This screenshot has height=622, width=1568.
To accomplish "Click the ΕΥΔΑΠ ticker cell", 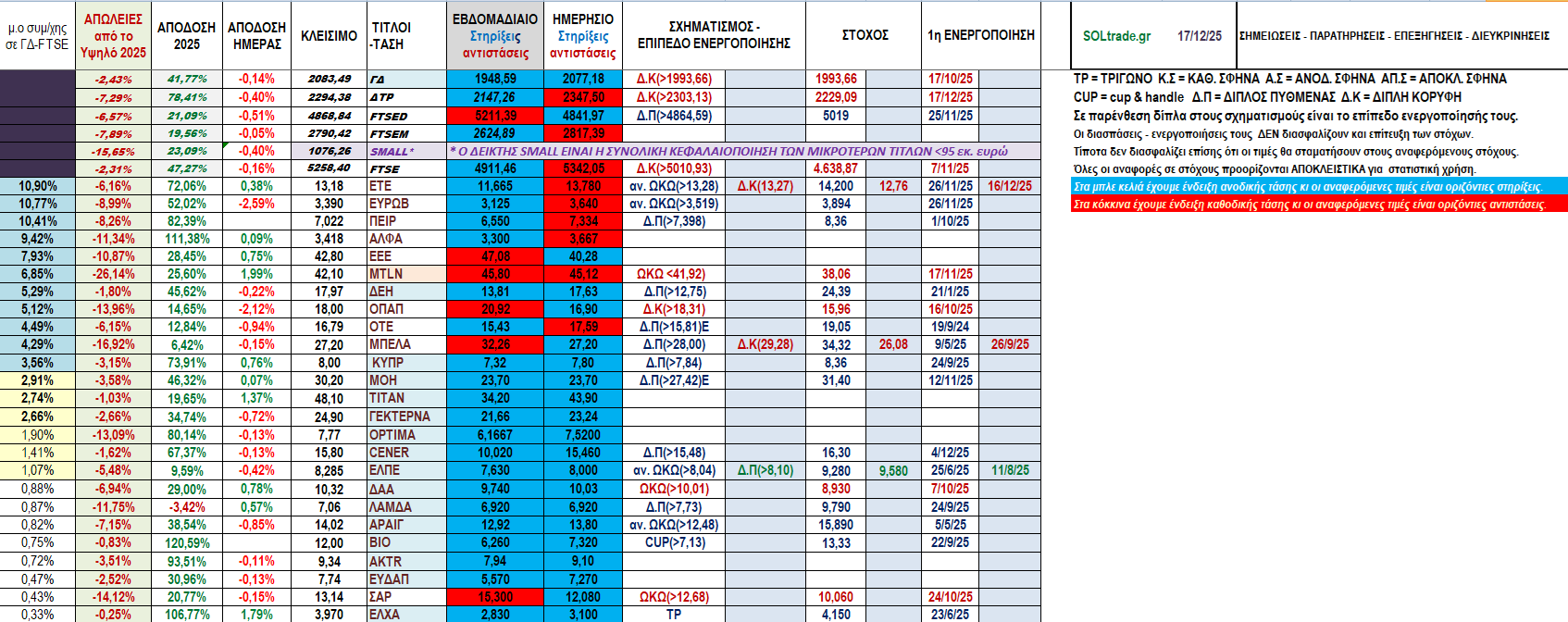I will [x=405, y=579].
